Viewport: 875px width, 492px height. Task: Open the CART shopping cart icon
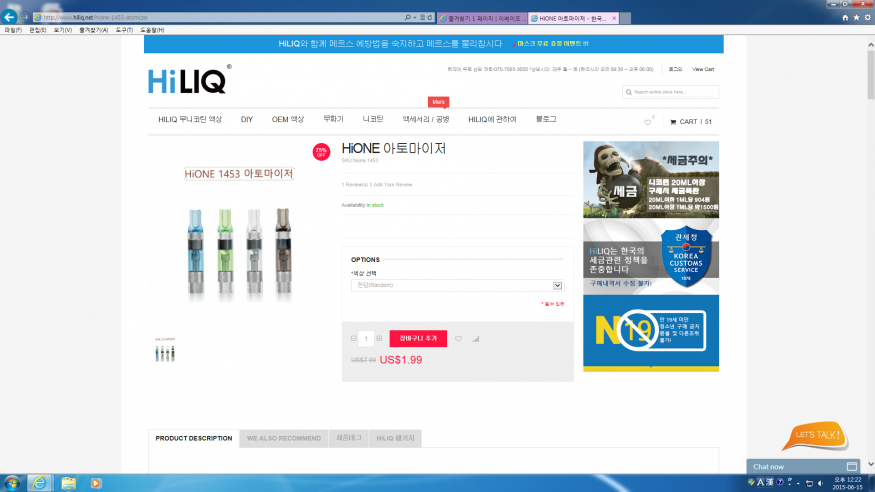673,122
